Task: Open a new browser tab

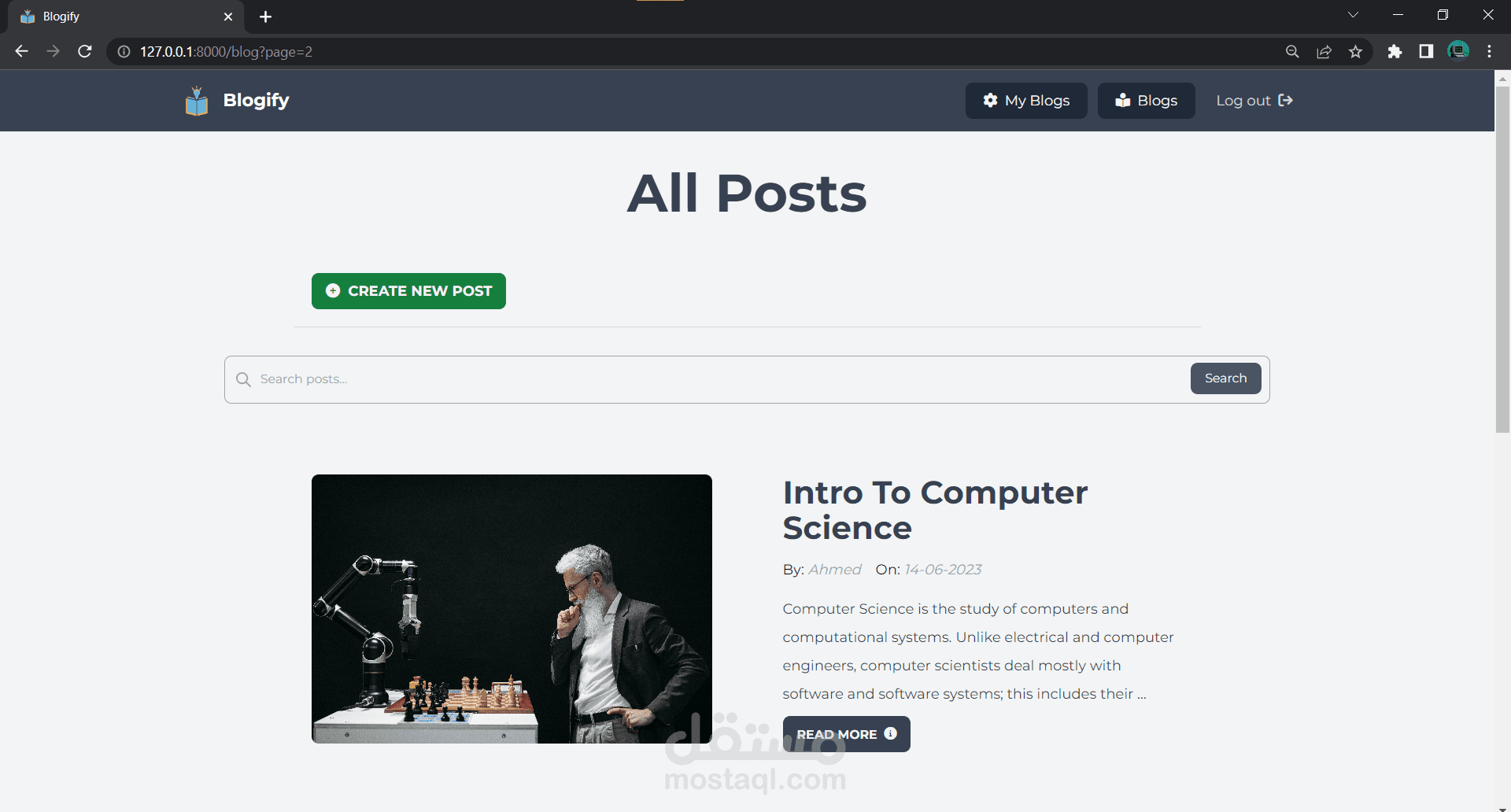Action: (265, 17)
